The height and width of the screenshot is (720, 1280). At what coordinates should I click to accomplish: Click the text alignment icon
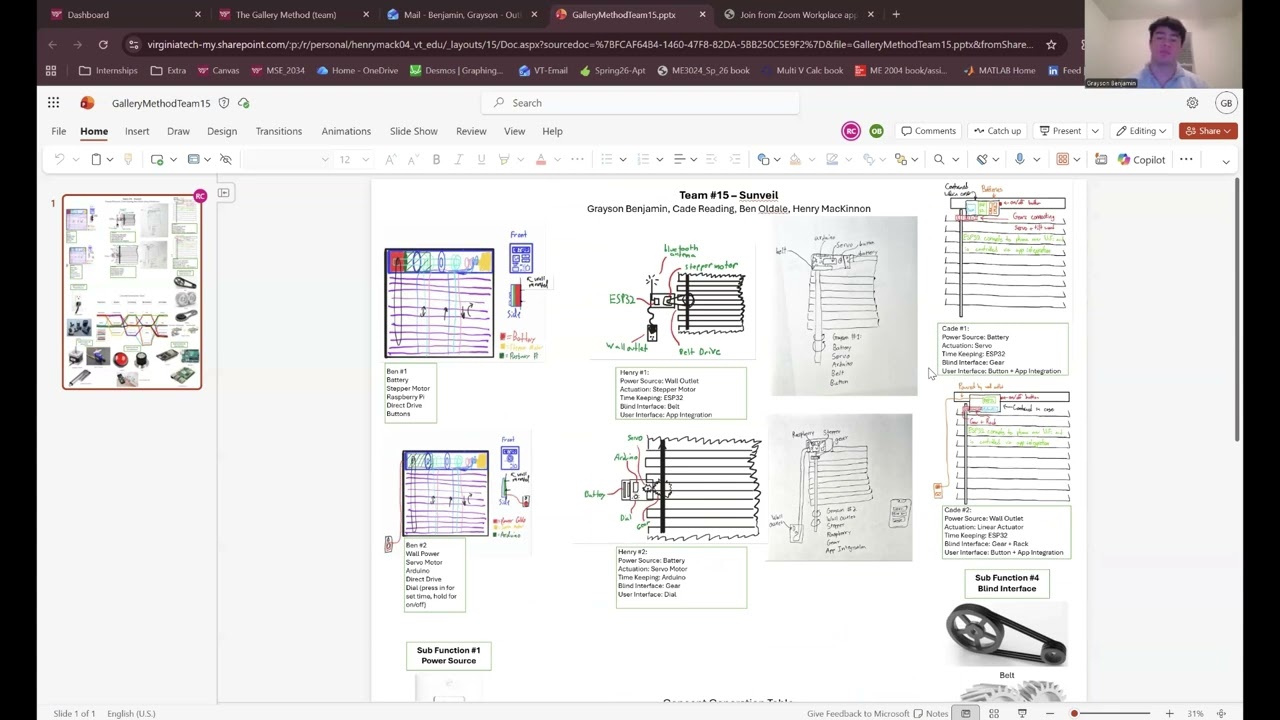tap(679, 160)
